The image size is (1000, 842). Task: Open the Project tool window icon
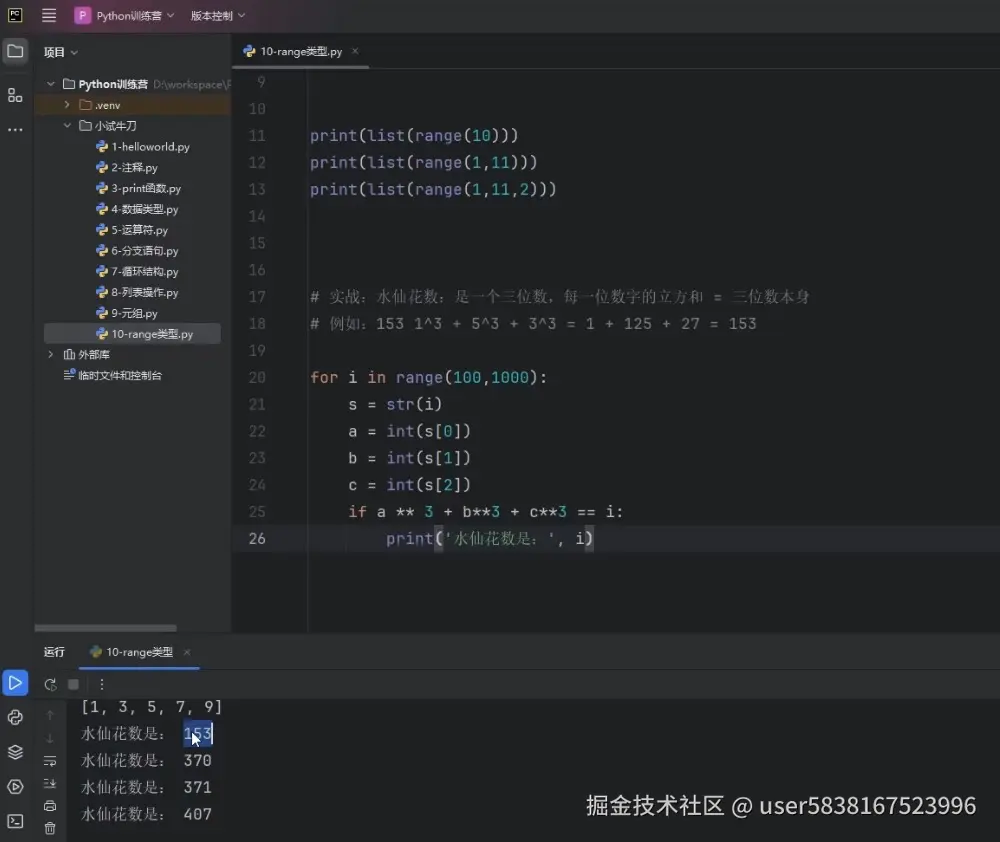15,51
